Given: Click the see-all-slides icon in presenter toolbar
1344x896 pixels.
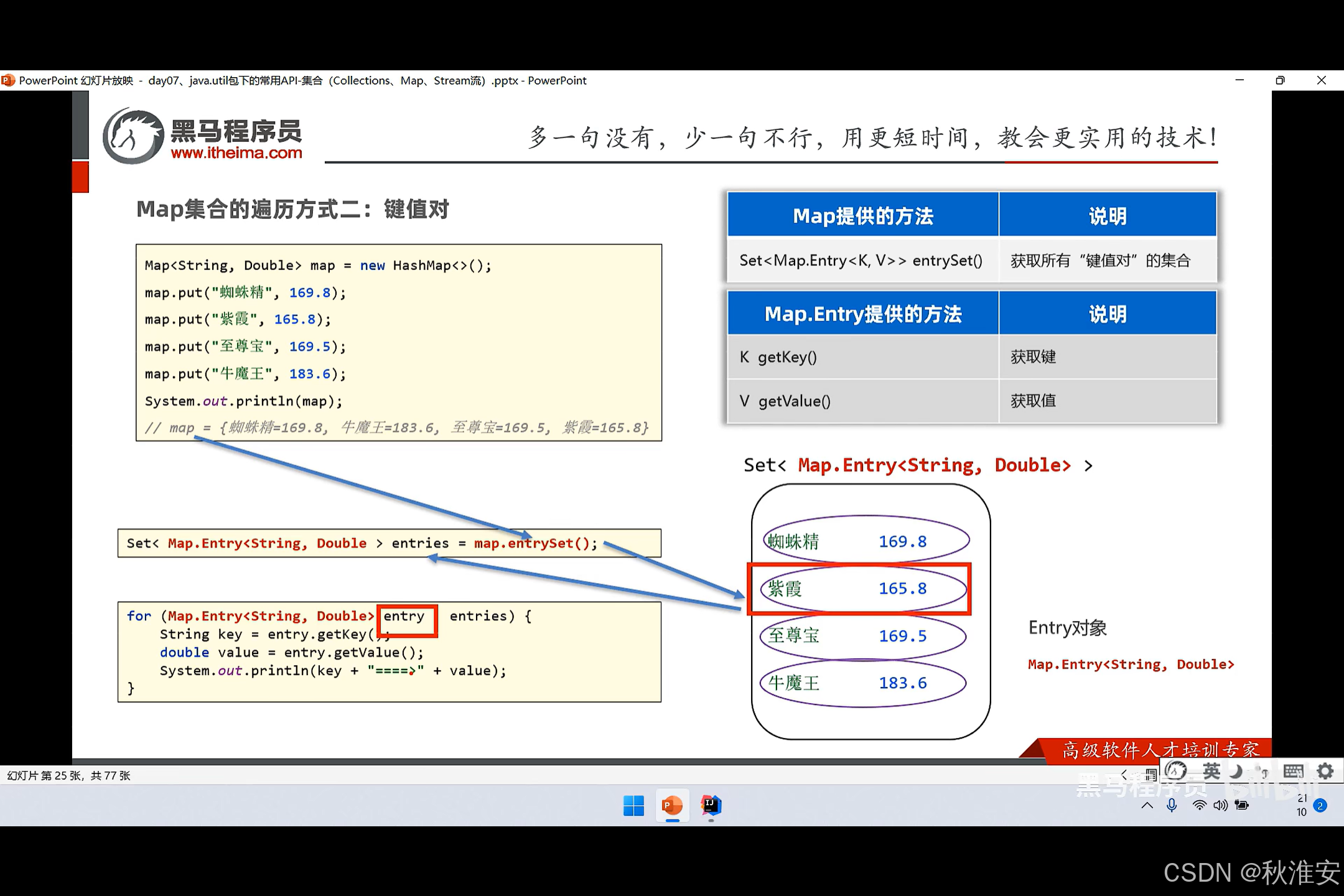Looking at the screenshot, I should (x=1150, y=773).
